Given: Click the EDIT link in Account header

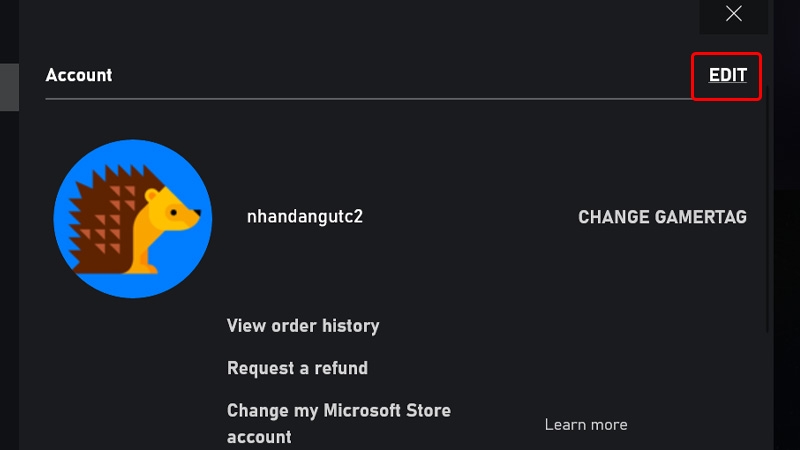Looking at the screenshot, I should point(727,76).
